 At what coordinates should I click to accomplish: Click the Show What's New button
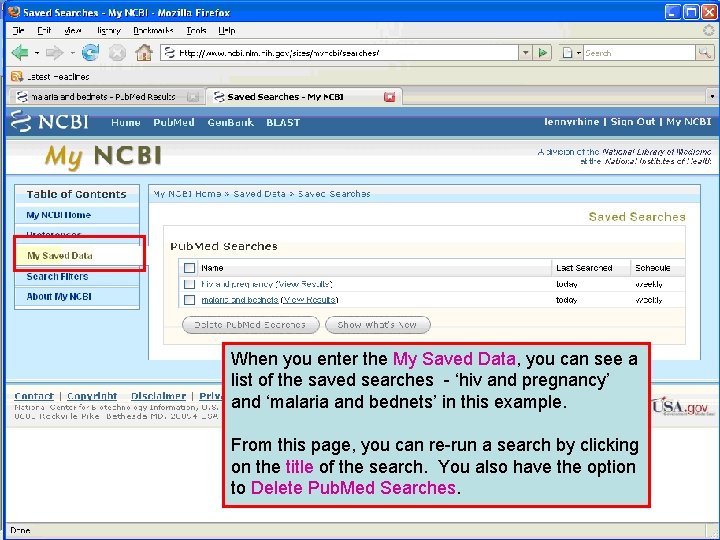377,325
